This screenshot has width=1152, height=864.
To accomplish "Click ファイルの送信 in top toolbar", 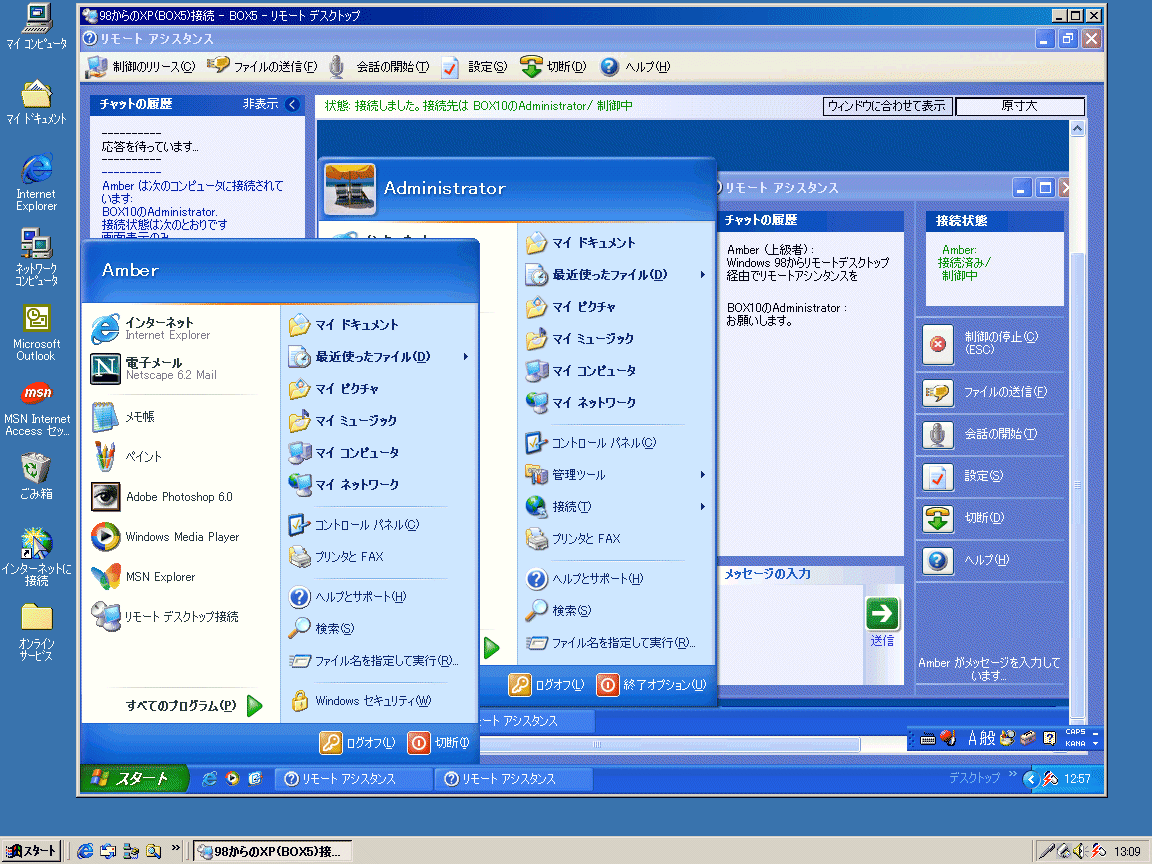I will (x=262, y=67).
